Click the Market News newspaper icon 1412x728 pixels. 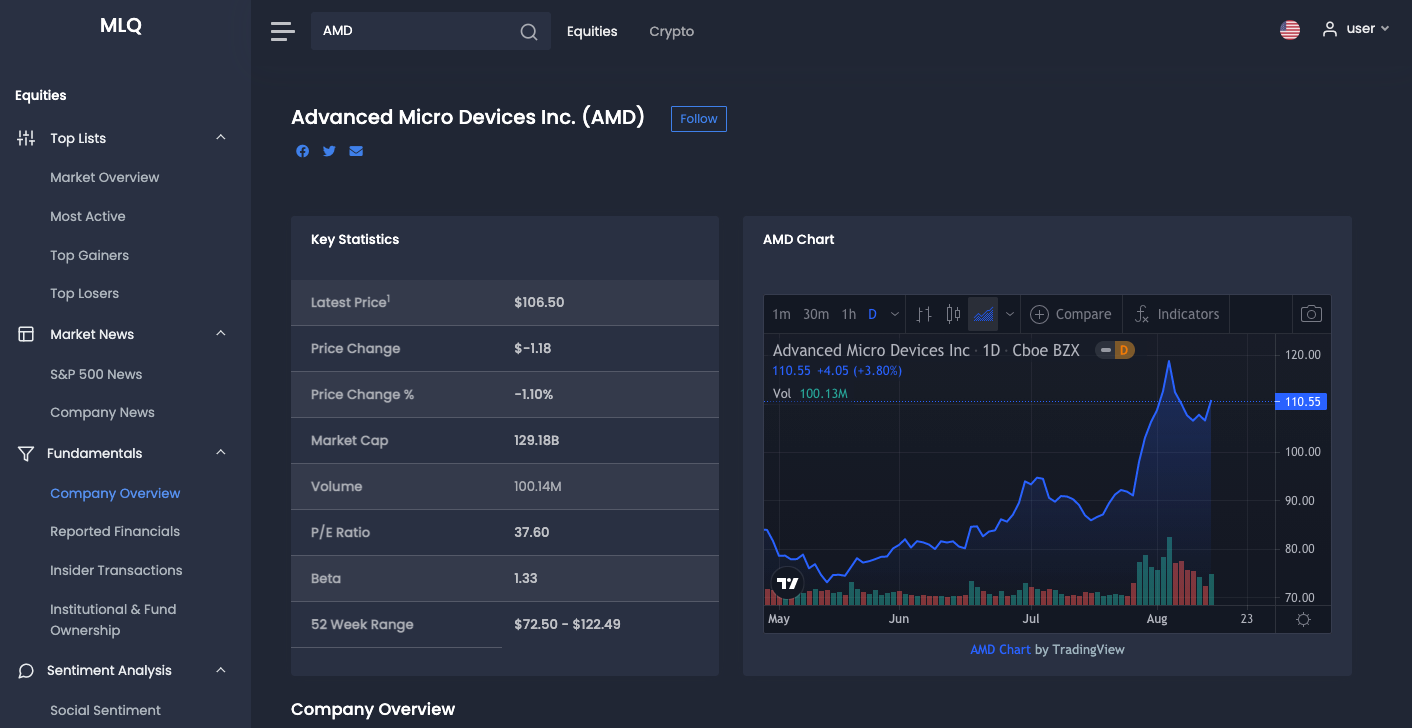coord(26,334)
